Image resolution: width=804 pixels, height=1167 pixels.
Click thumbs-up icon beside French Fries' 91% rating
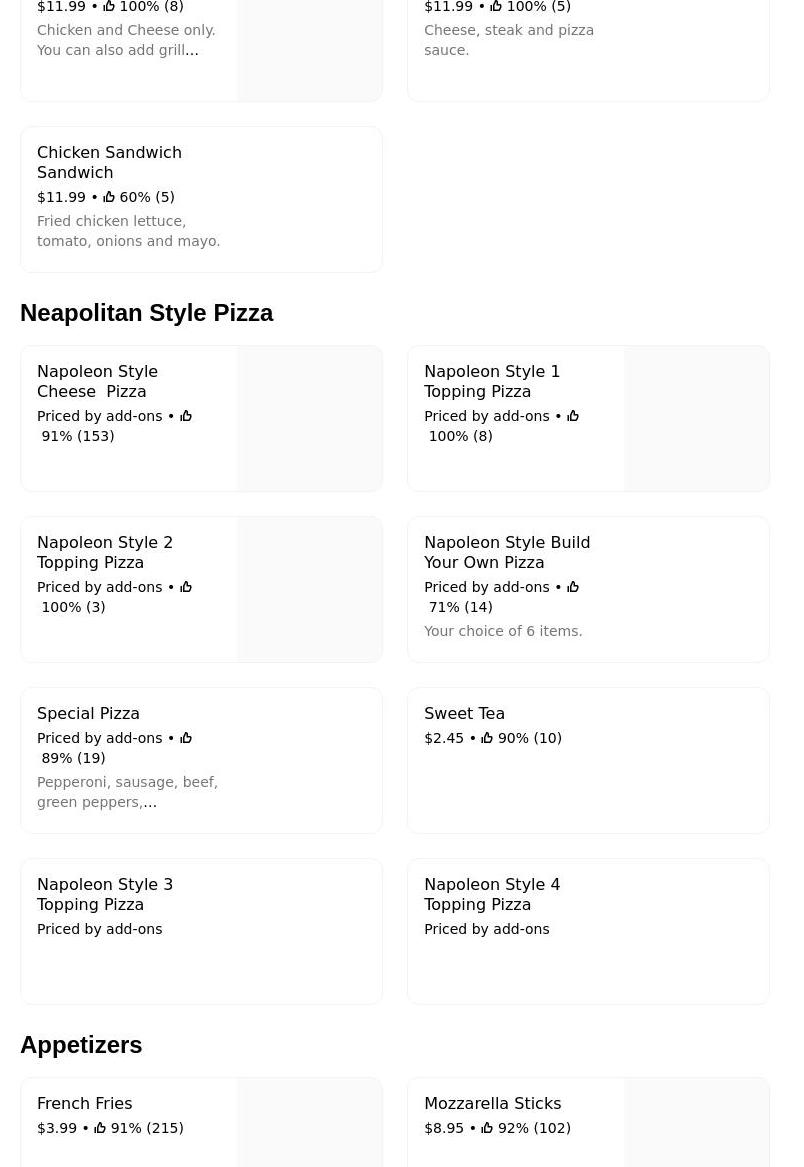100,1128
